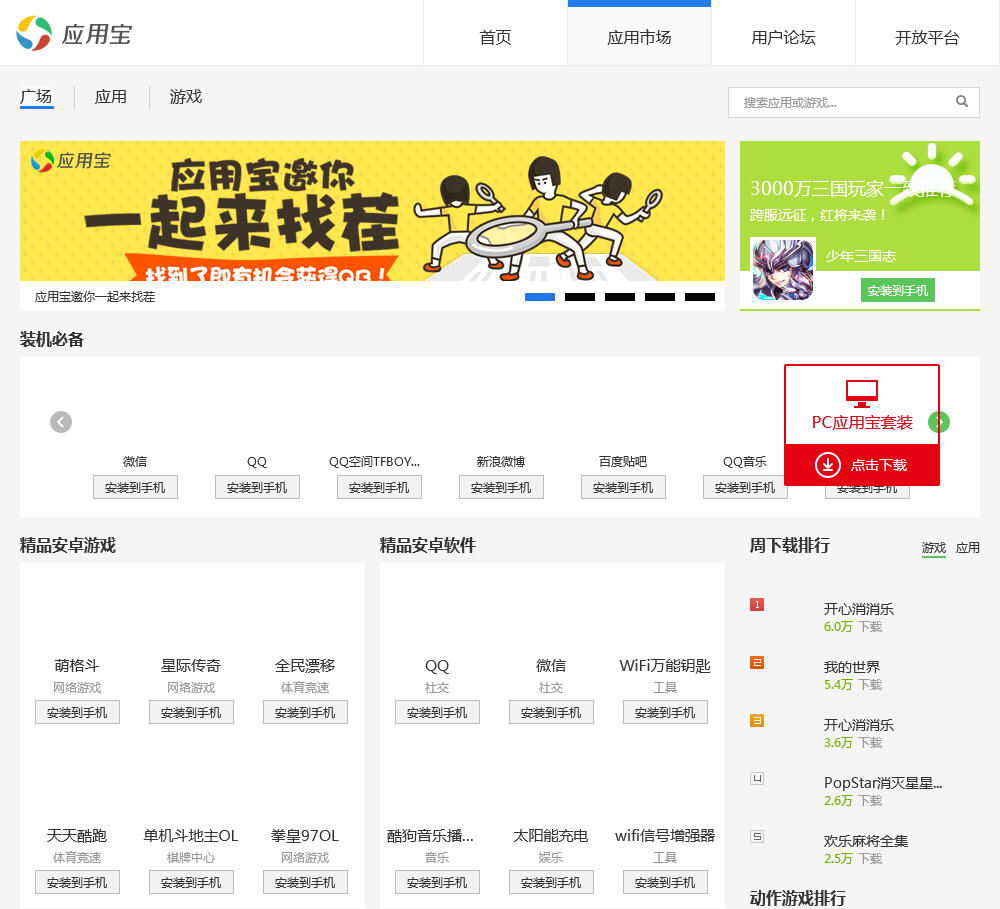Open 我的世界 in weekly ranking
The image size is (1000, 909).
point(851,667)
